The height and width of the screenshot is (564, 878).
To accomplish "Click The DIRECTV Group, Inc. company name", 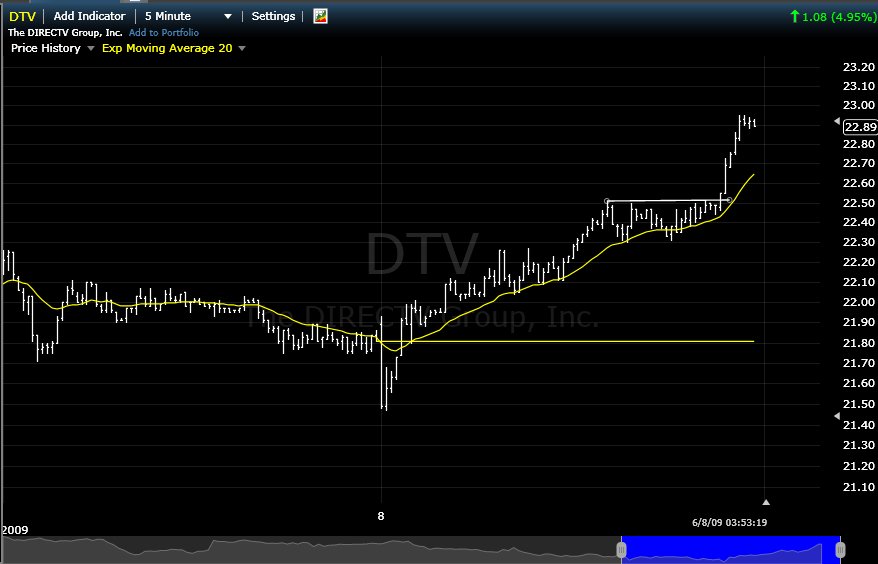I will point(65,32).
